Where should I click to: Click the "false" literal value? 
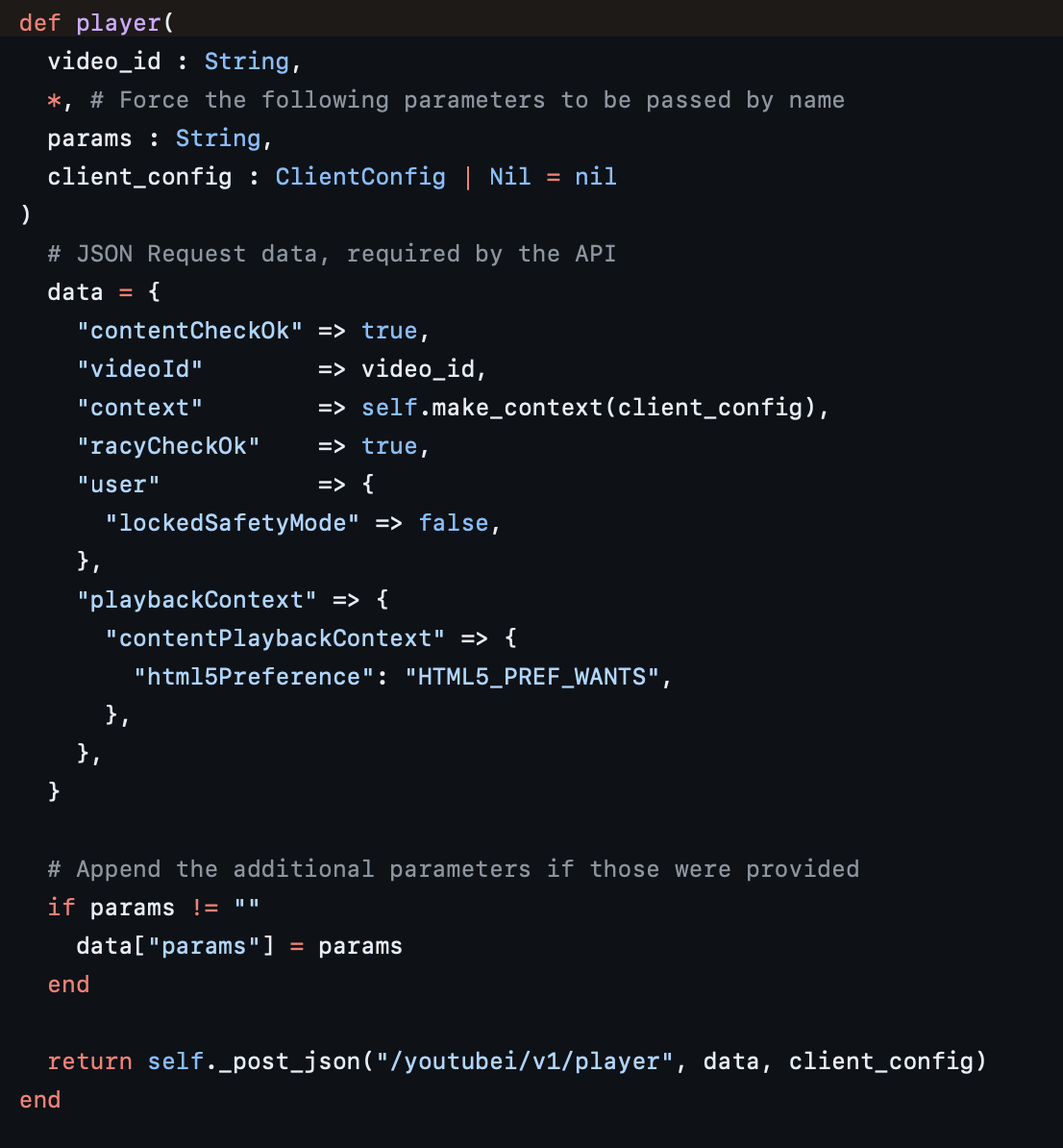[454, 523]
